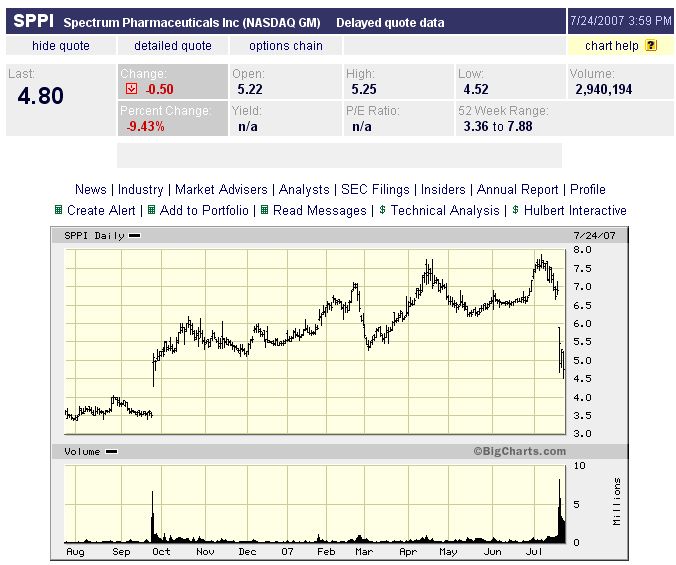Click the P/E Ratio n/a value
This screenshot has height=565, width=676.
[362, 126]
